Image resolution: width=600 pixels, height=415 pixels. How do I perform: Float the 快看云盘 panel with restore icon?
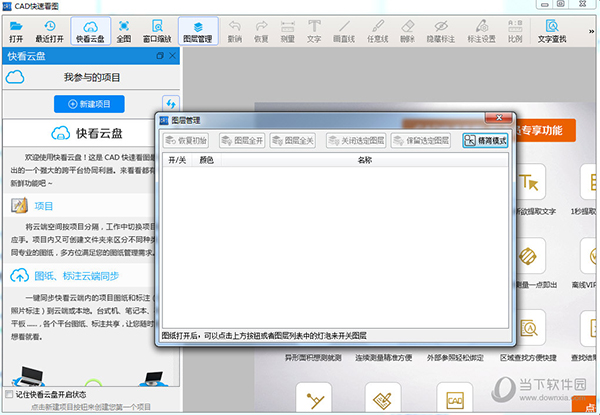point(160,56)
